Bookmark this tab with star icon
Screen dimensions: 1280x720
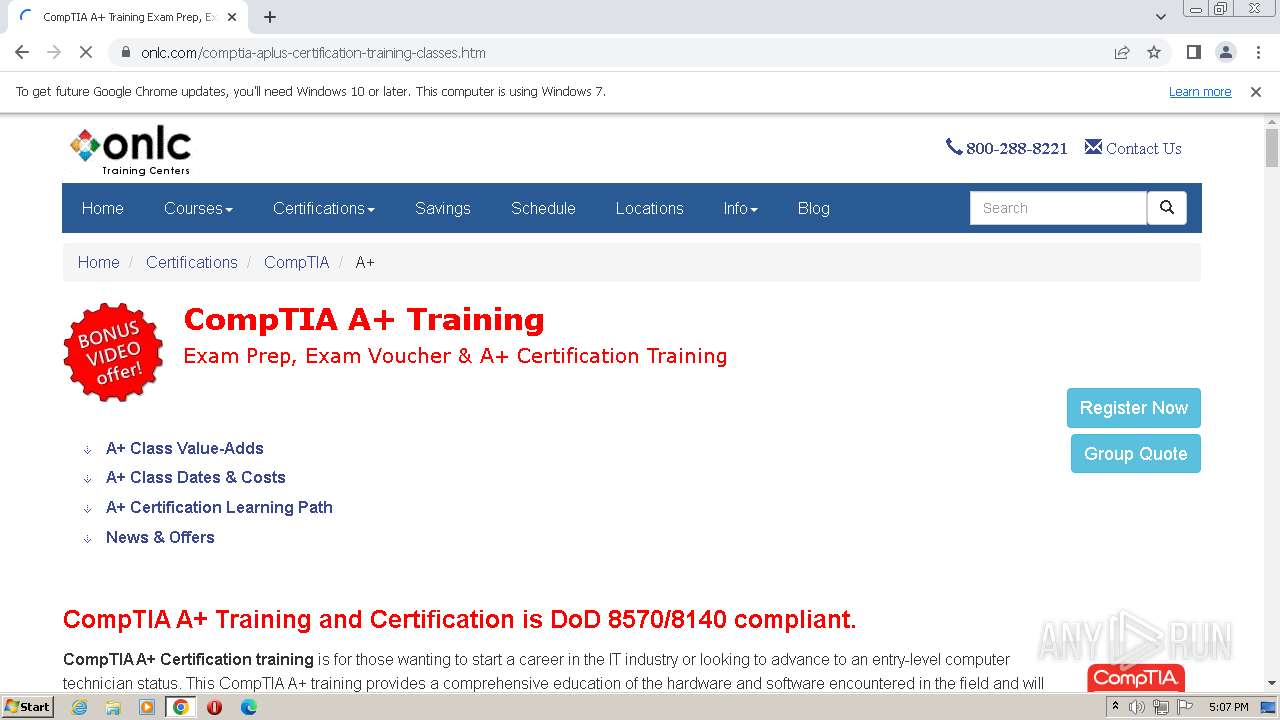point(1154,52)
